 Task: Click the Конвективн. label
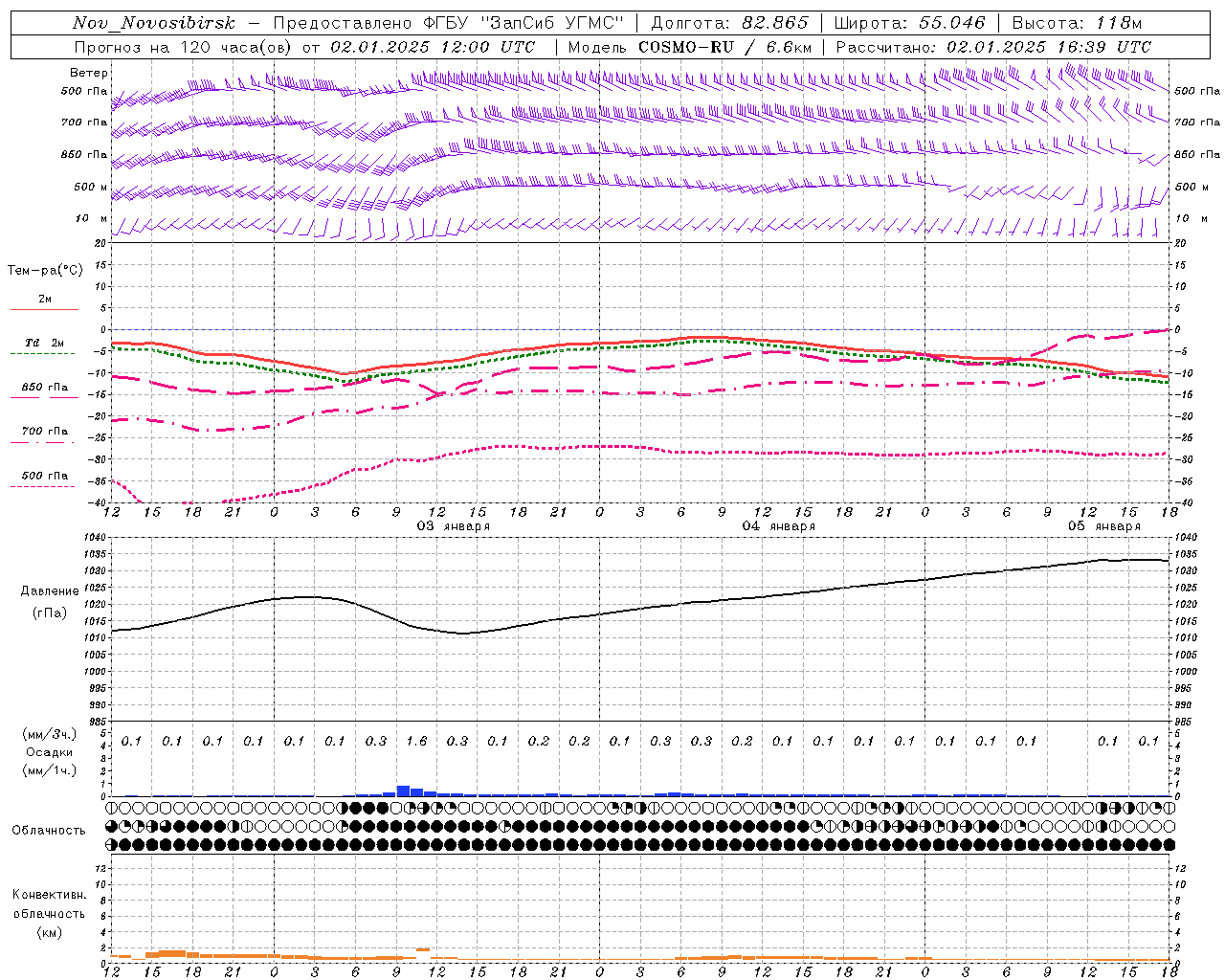coord(49,895)
